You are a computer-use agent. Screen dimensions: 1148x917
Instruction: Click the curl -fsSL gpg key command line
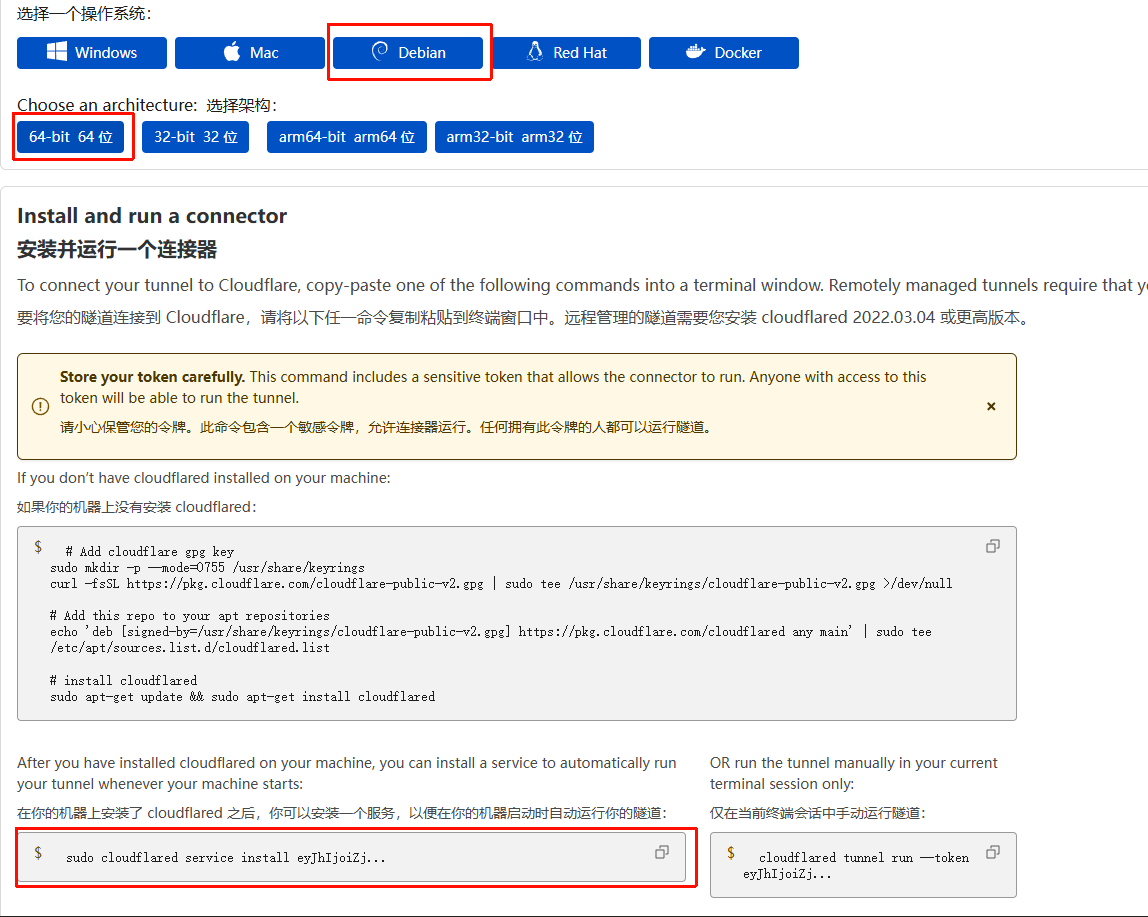[501, 584]
